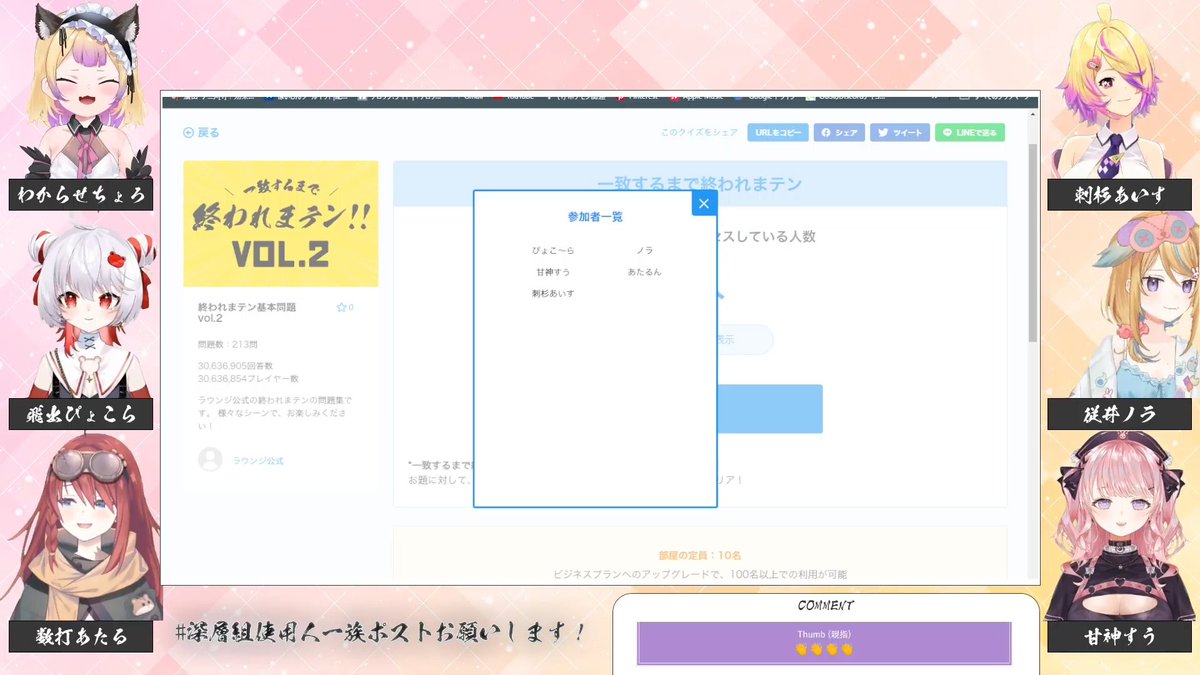Click the quiz title 終われまテン基本問題 vol.2
This screenshot has height=675, width=1200.
pyautogui.click(x=247, y=313)
